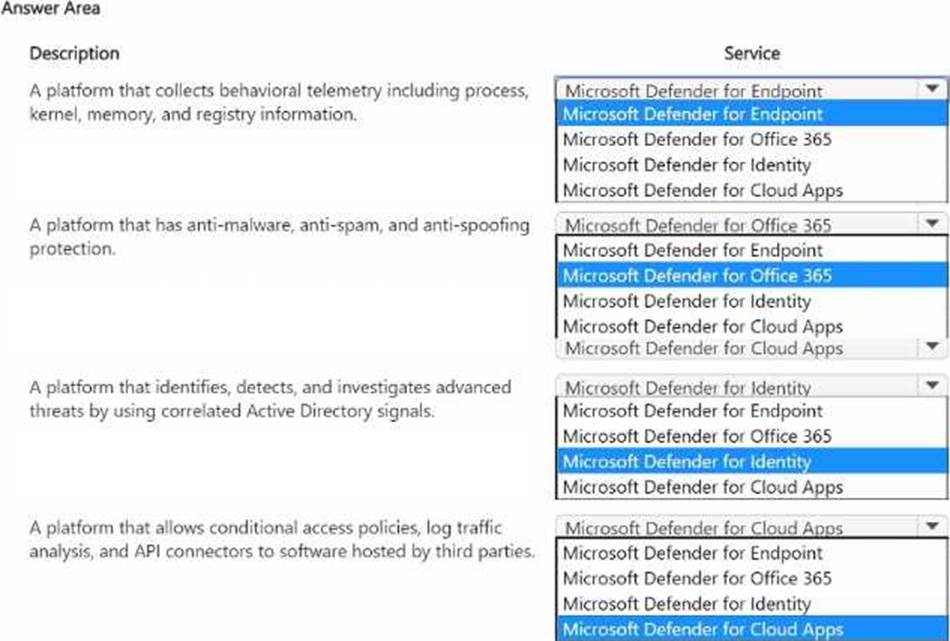Choose Defender for Office 365 in telemetry list
The image size is (950, 641).
[x=696, y=140]
